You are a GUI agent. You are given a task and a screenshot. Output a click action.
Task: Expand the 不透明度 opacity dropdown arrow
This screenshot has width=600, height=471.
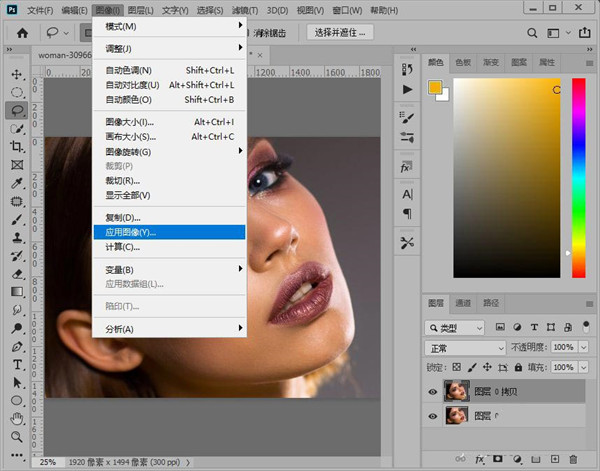tap(584, 348)
